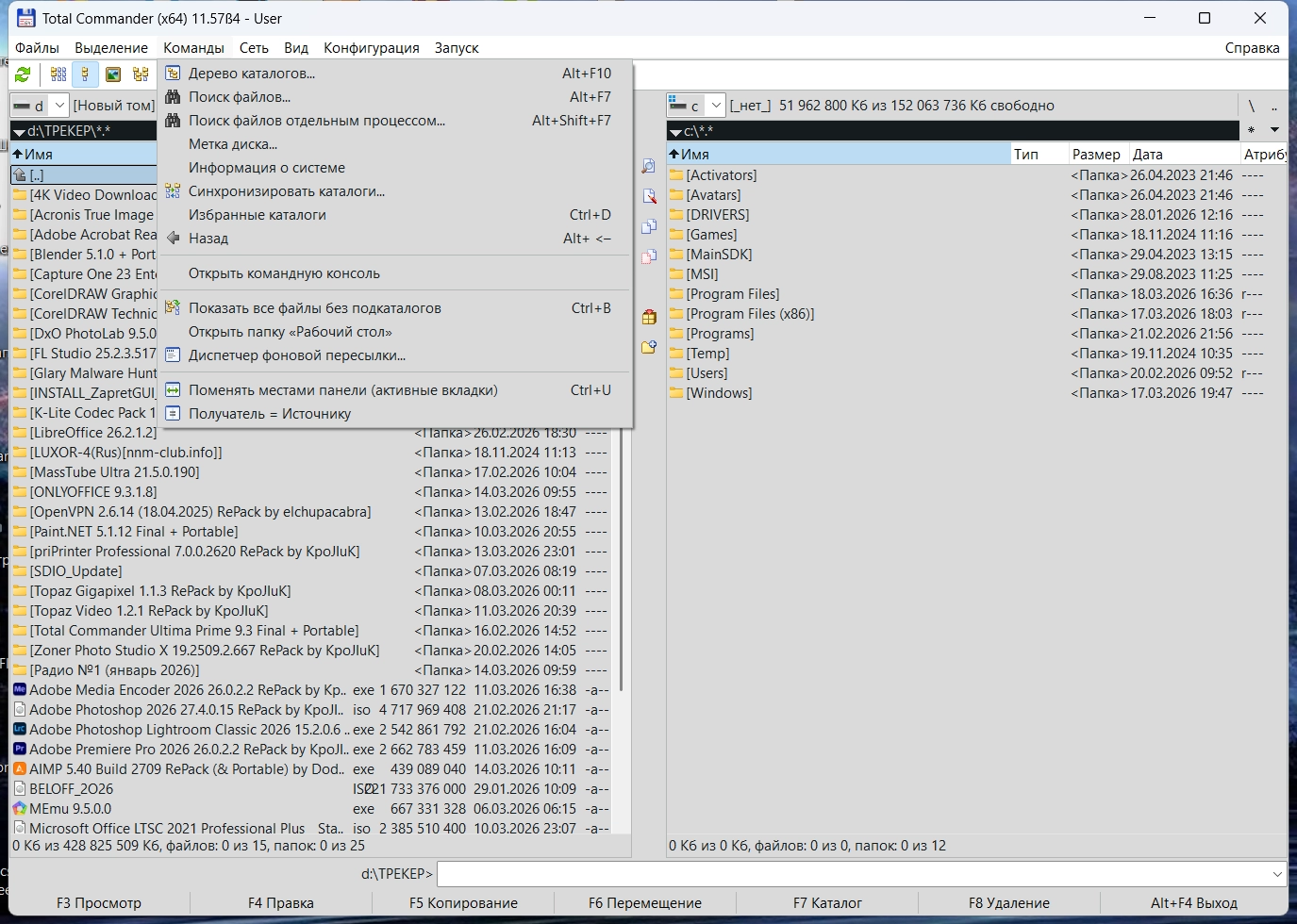Choose Поиск файлов... menu entry
1297x924 pixels.
click(x=395, y=96)
